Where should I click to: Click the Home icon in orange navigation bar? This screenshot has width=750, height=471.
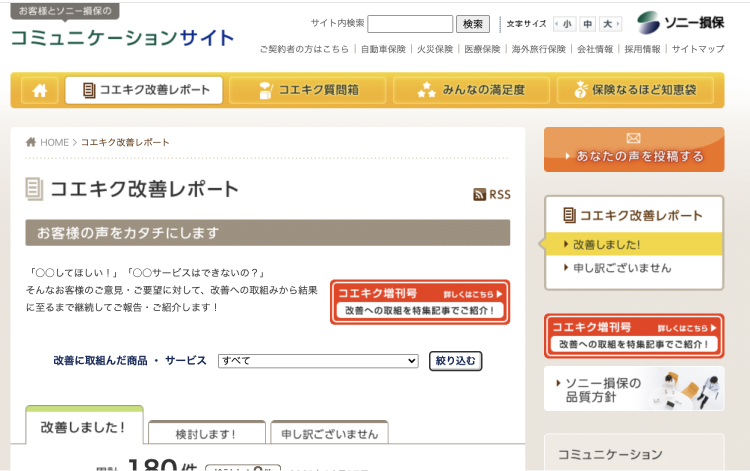40,90
